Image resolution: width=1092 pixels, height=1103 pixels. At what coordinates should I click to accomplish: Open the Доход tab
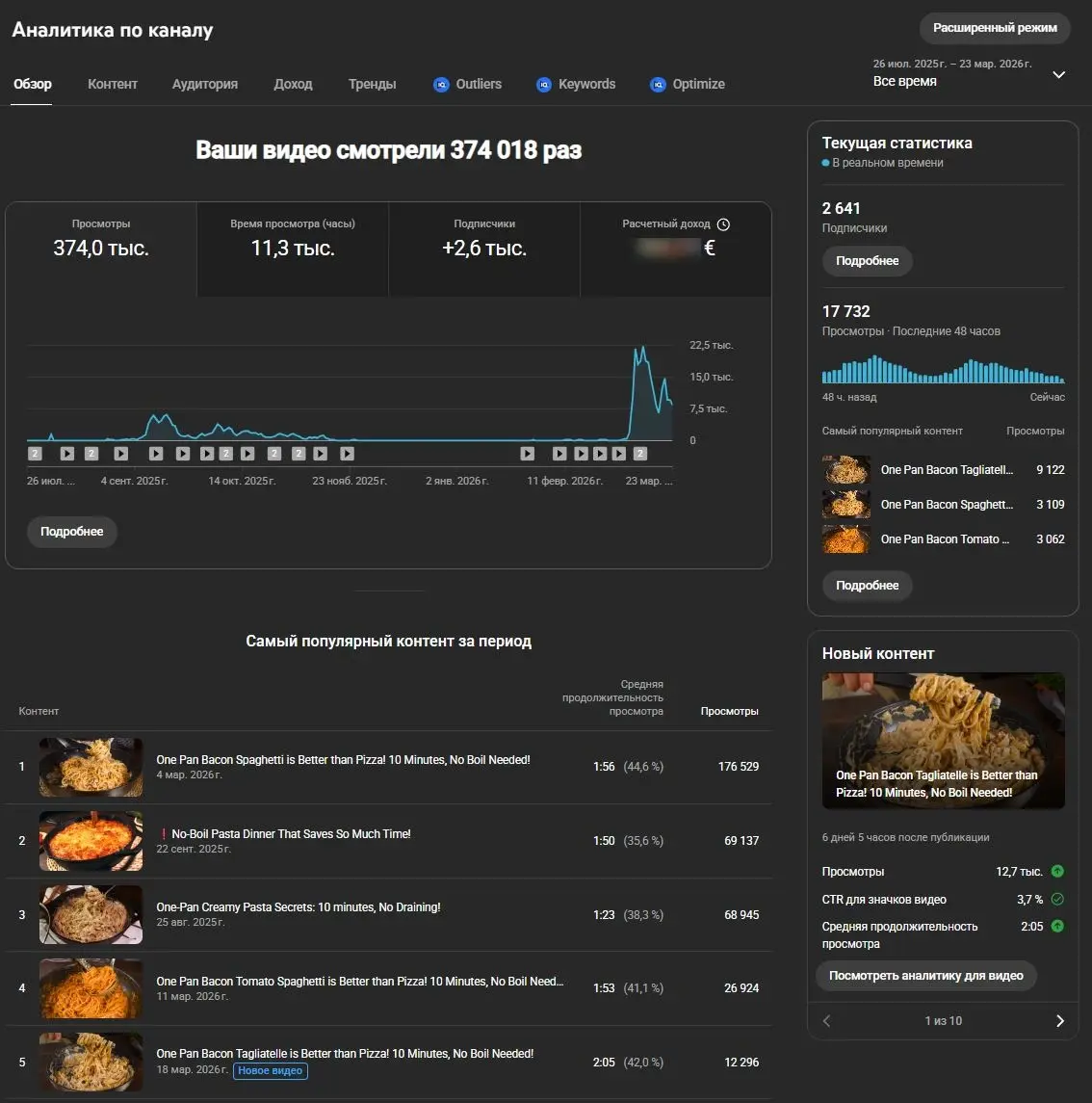pos(293,84)
